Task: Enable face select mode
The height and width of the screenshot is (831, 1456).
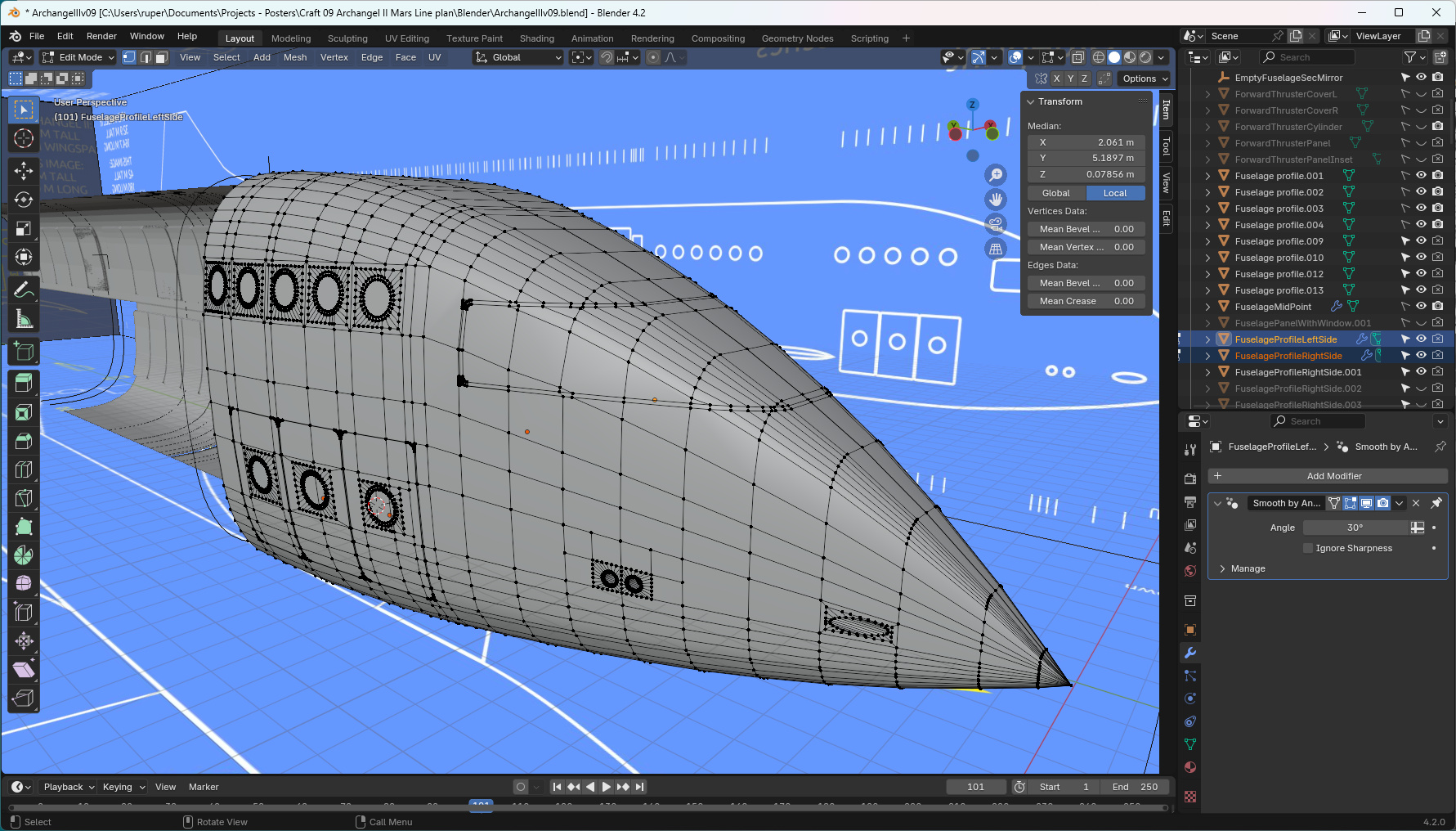Action: 162,57
